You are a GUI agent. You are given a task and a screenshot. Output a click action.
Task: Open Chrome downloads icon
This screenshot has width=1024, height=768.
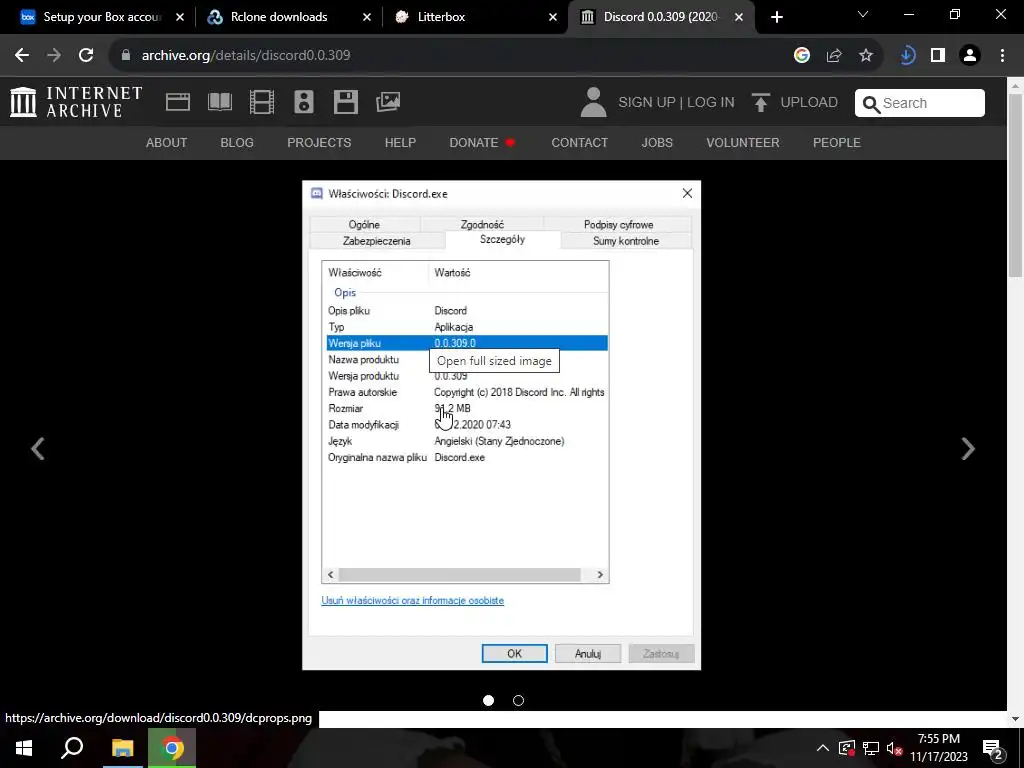(x=907, y=56)
